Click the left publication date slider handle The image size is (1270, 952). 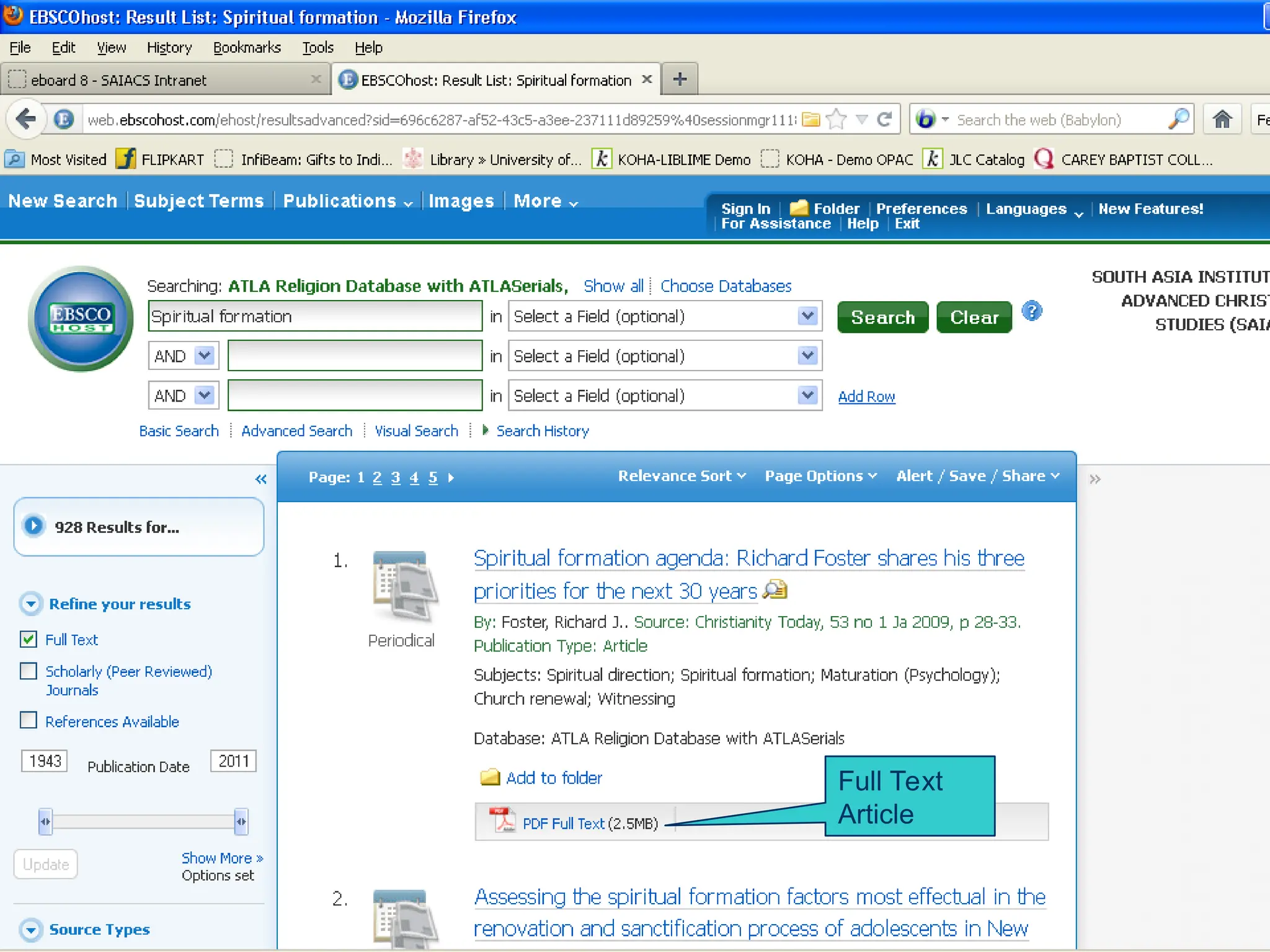pyautogui.click(x=45, y=822)
